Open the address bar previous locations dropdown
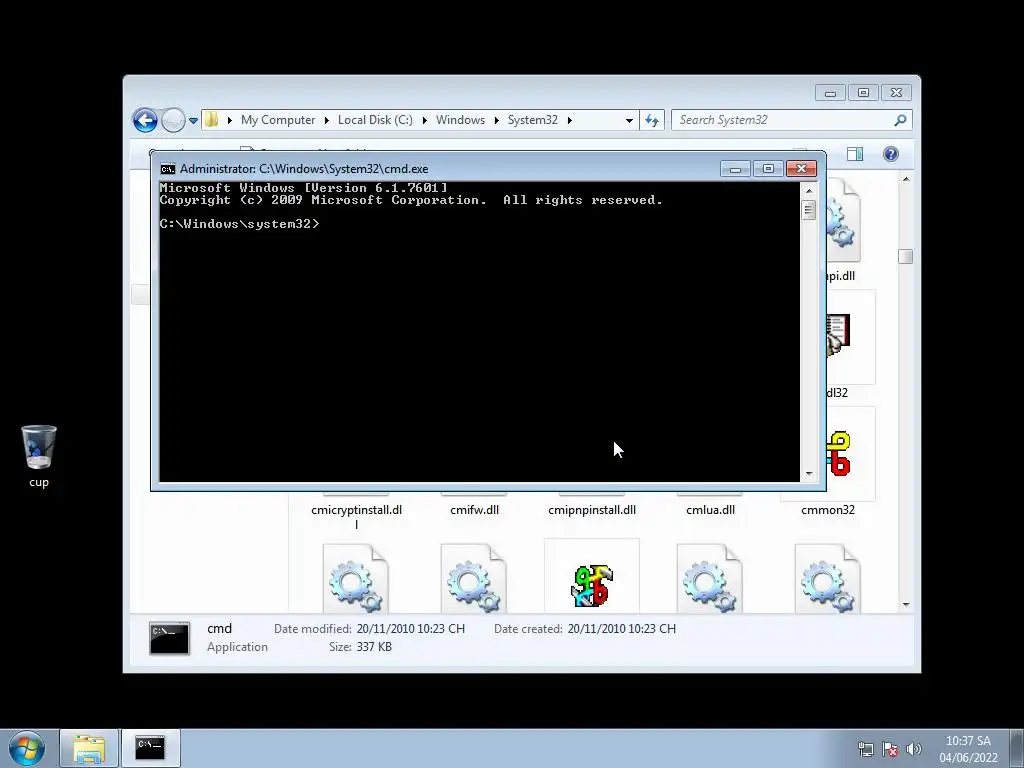1024x768 pixels. [629, 120]
